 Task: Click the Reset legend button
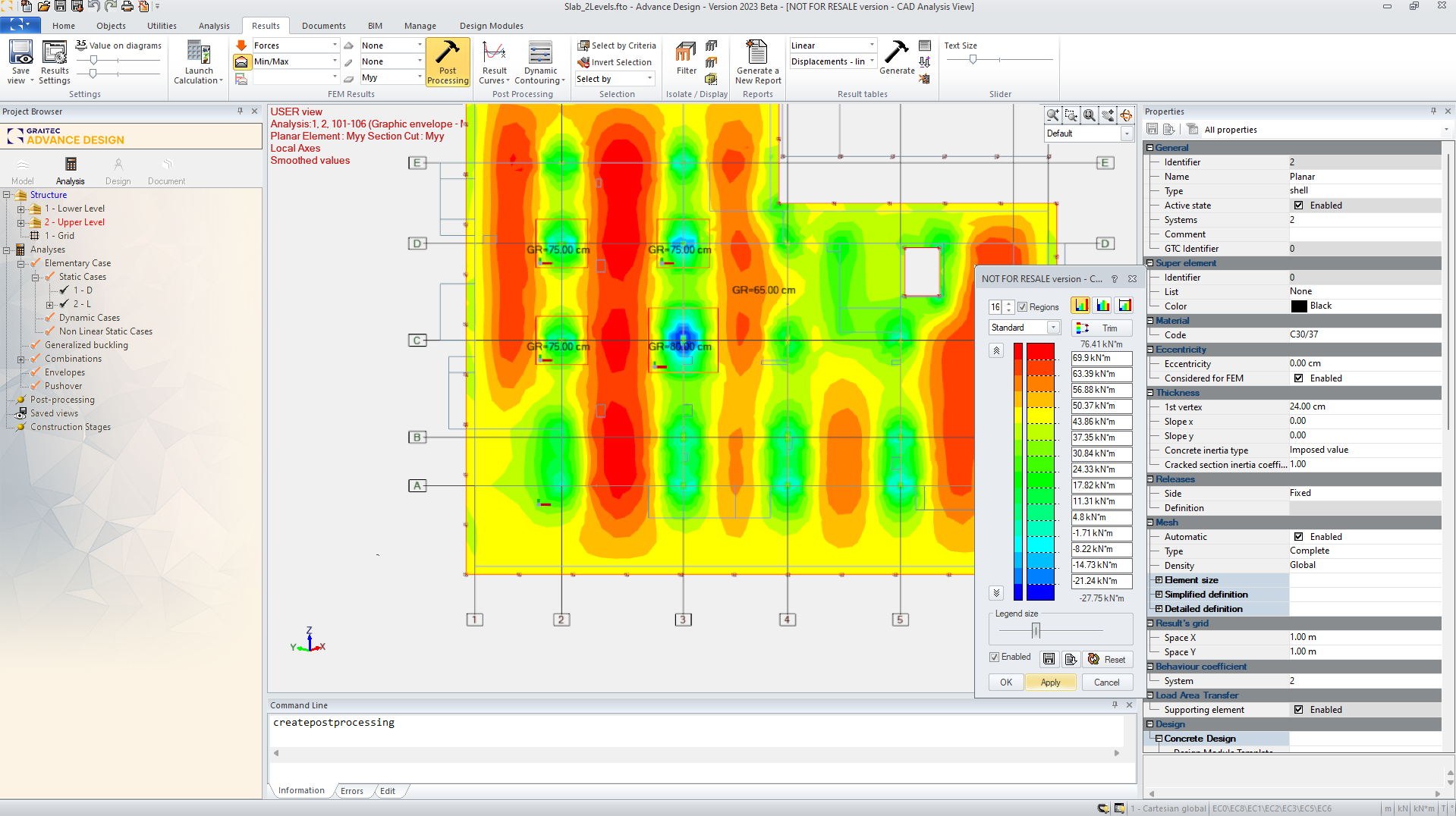point(1107,659)
